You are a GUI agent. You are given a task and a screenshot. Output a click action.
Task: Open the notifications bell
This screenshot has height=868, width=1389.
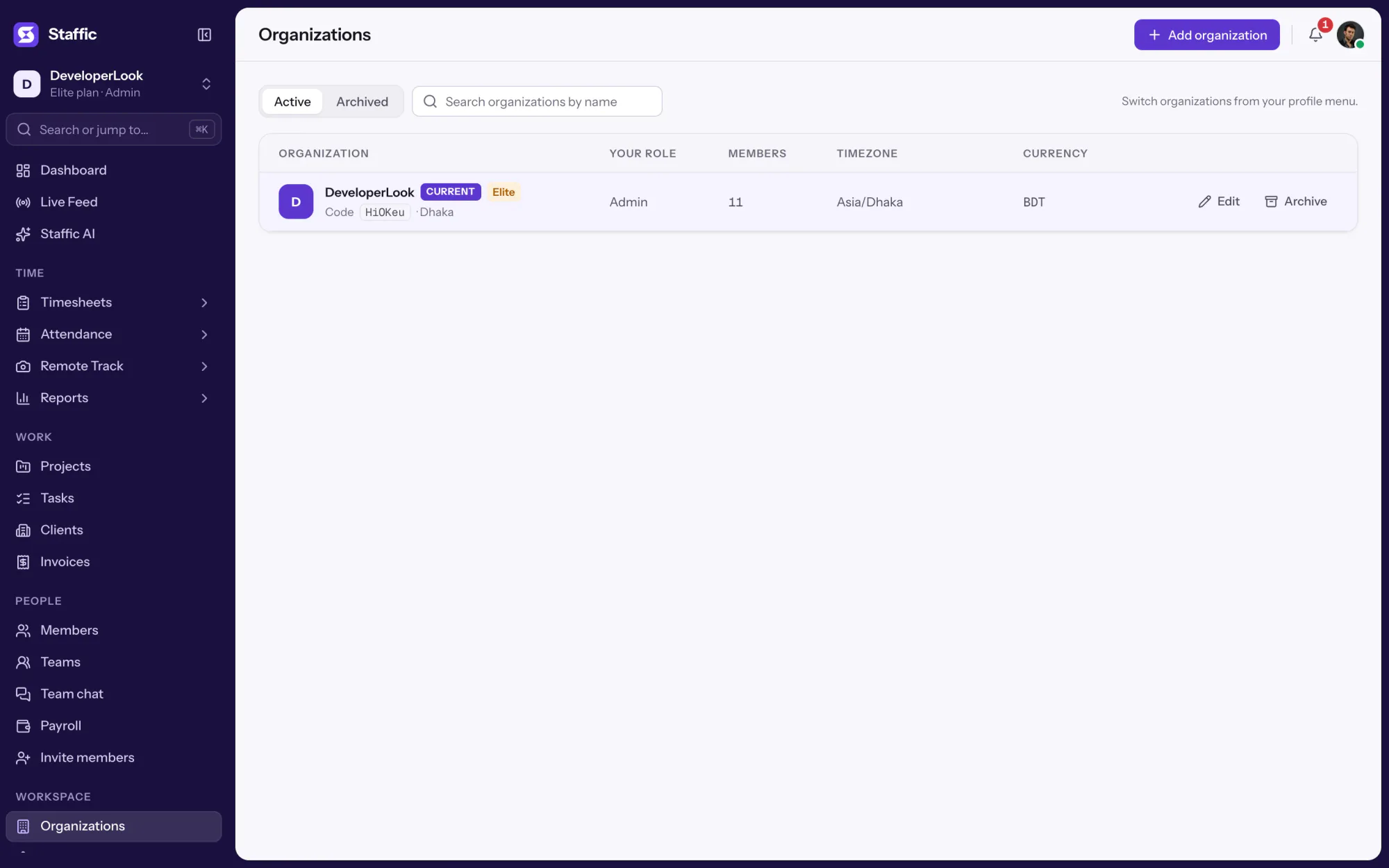pyautogui.click(x=1315, y=35)
